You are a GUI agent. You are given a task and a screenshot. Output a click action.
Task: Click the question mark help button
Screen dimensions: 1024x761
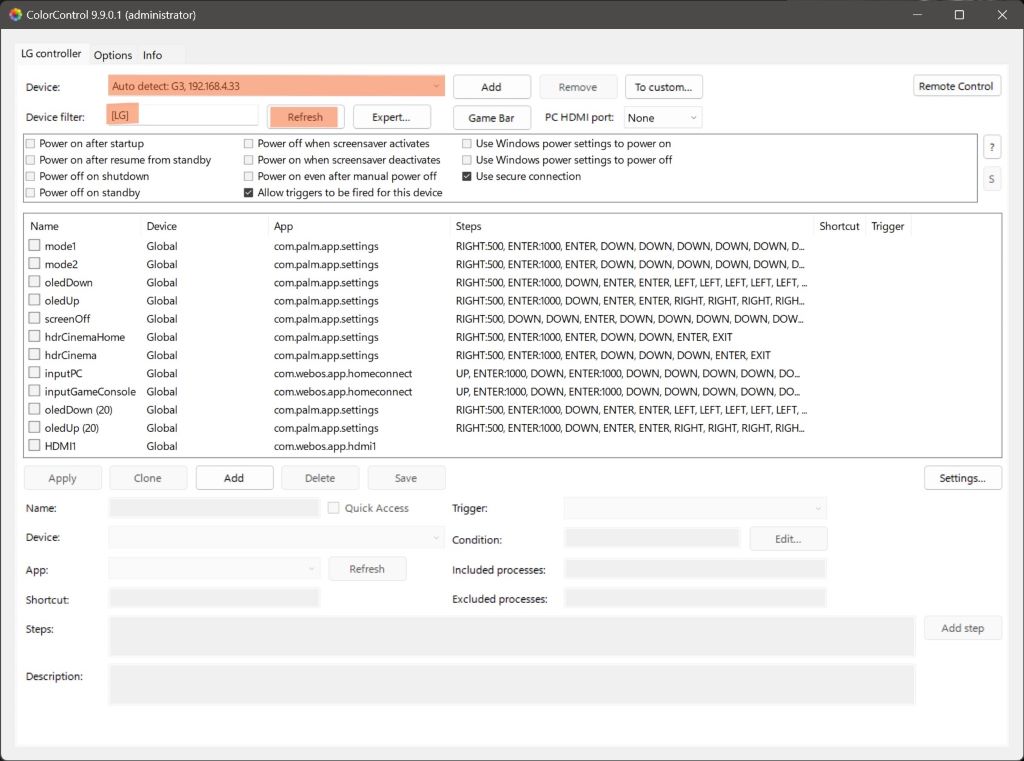click(x=991, y=147)
